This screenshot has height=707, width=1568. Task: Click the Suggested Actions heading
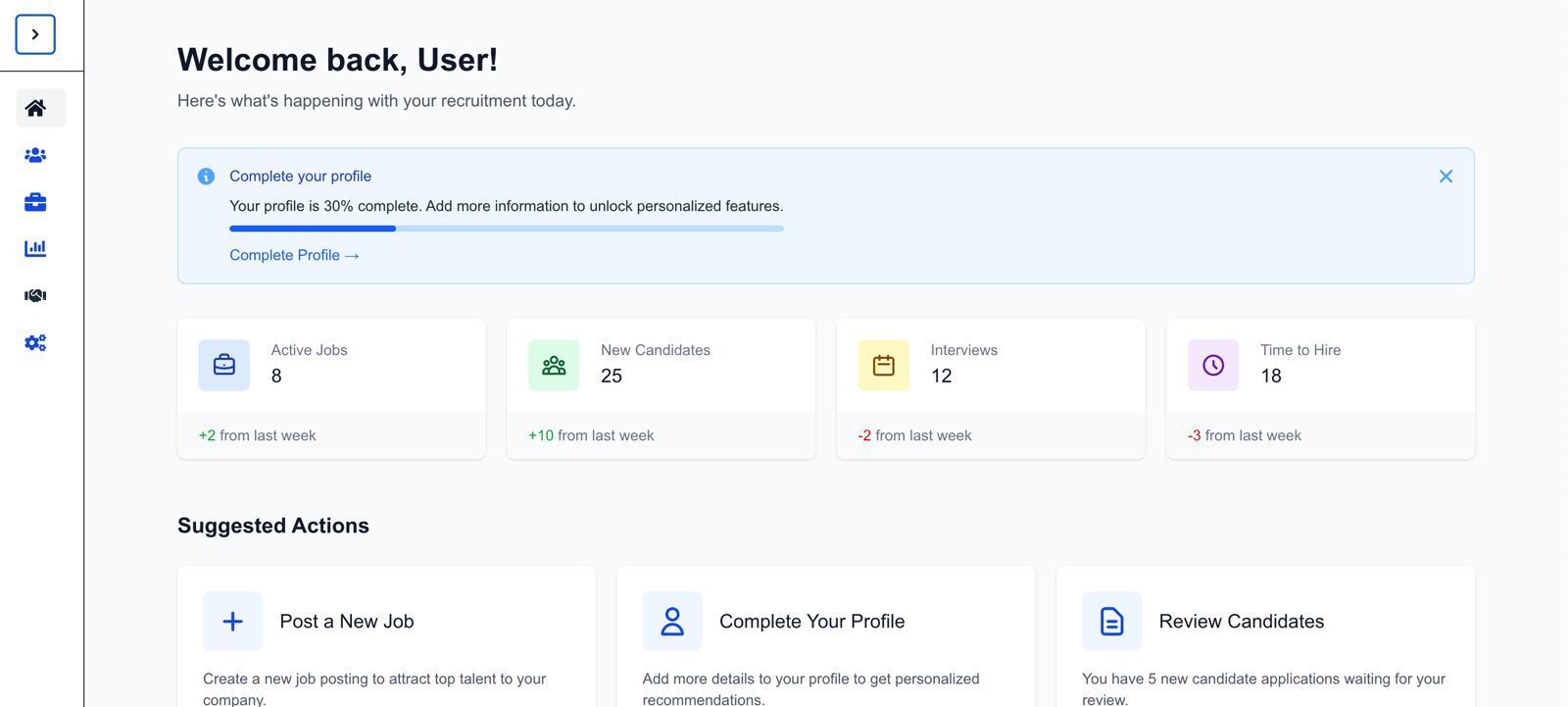[x=273, y=526]
